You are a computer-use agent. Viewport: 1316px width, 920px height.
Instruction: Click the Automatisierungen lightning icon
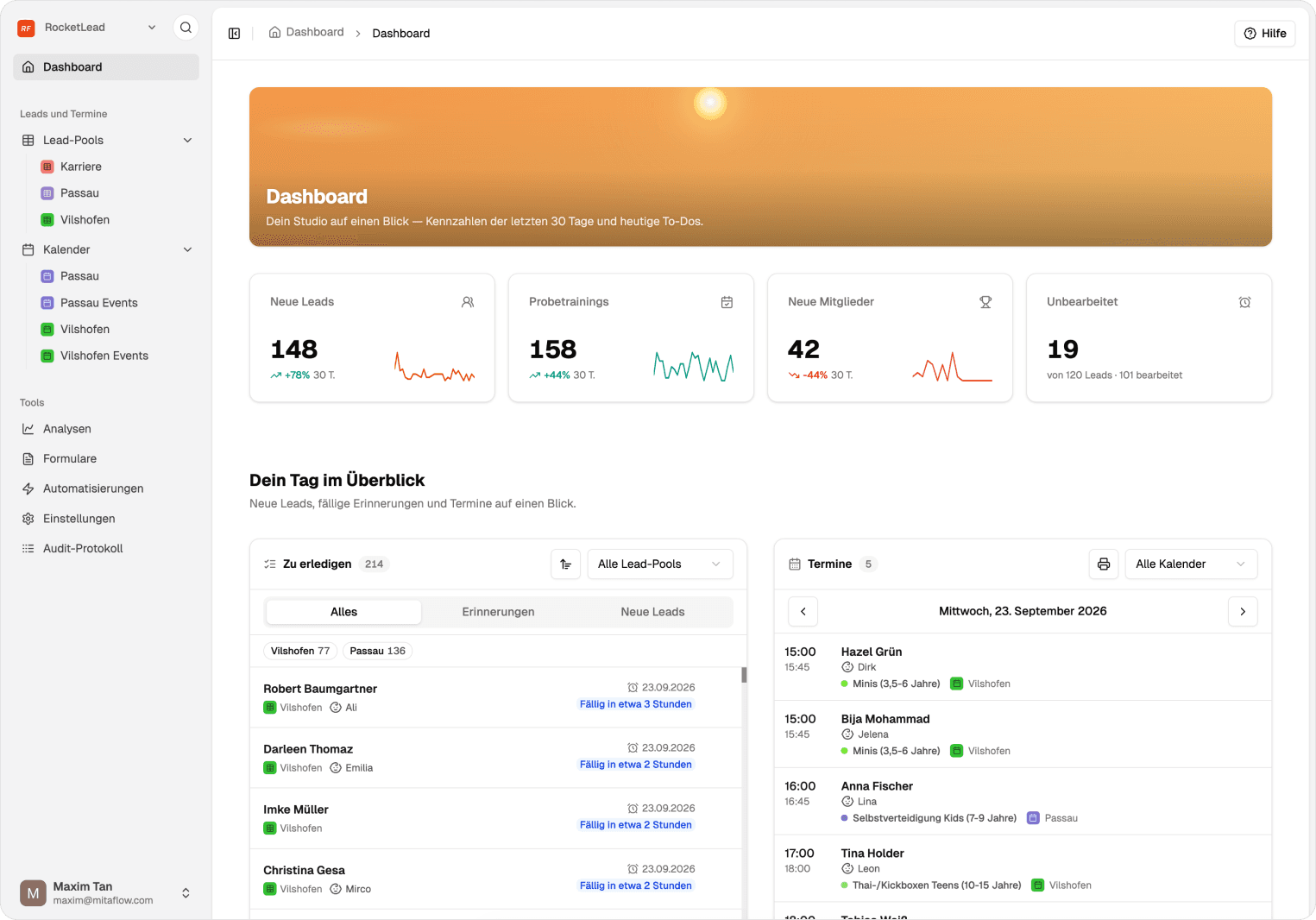[x=28, y=488]
